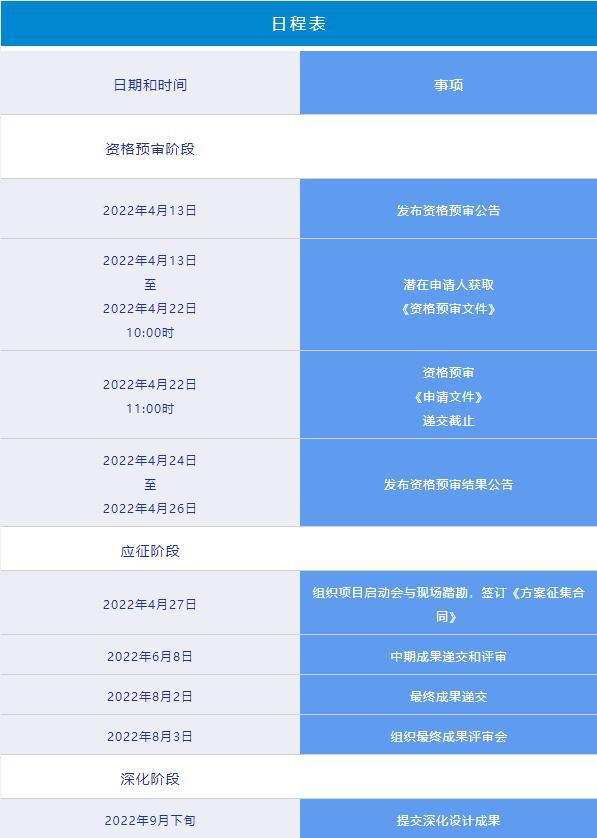Select the 中期成果递交和评审 cell
This screenshot has height=838, width=597.
coord(448,655)
